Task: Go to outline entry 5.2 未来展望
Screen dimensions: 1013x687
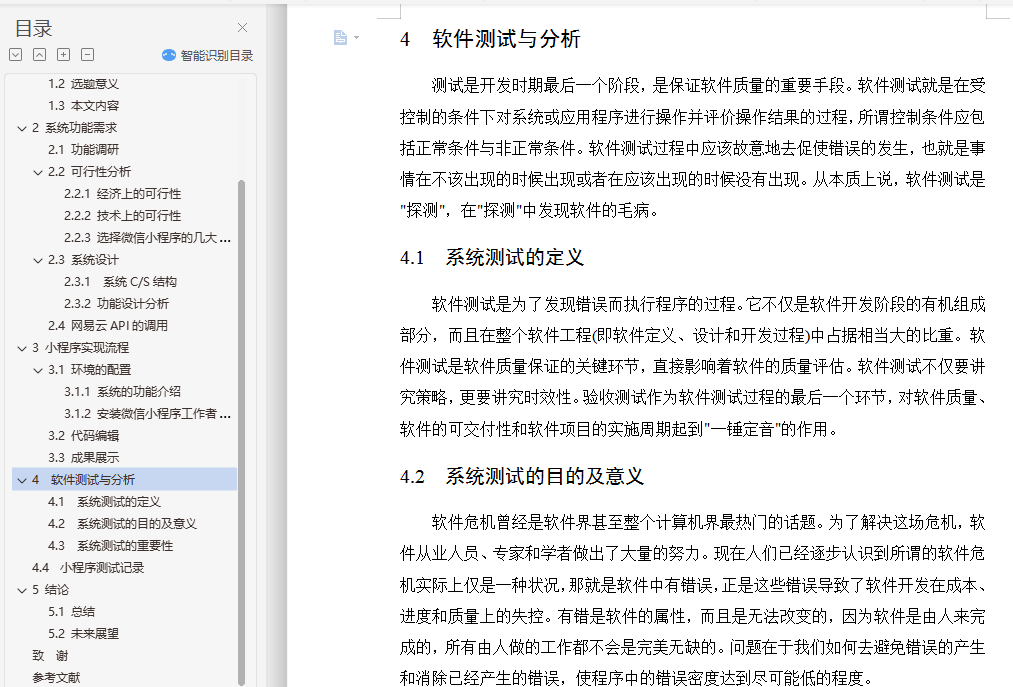Action: pyautogui.click(x=83, y=633)
